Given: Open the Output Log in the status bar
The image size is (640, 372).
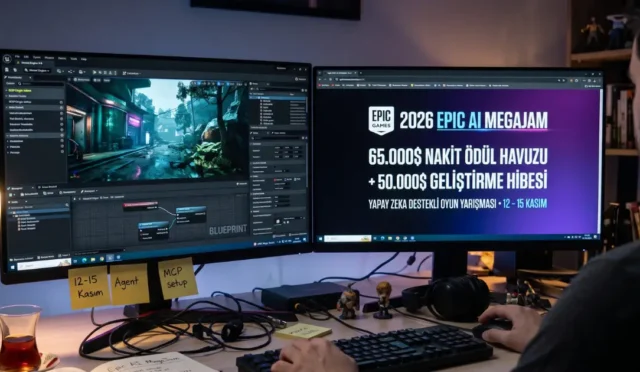Looking at the screenshot, I should point(45,257).
